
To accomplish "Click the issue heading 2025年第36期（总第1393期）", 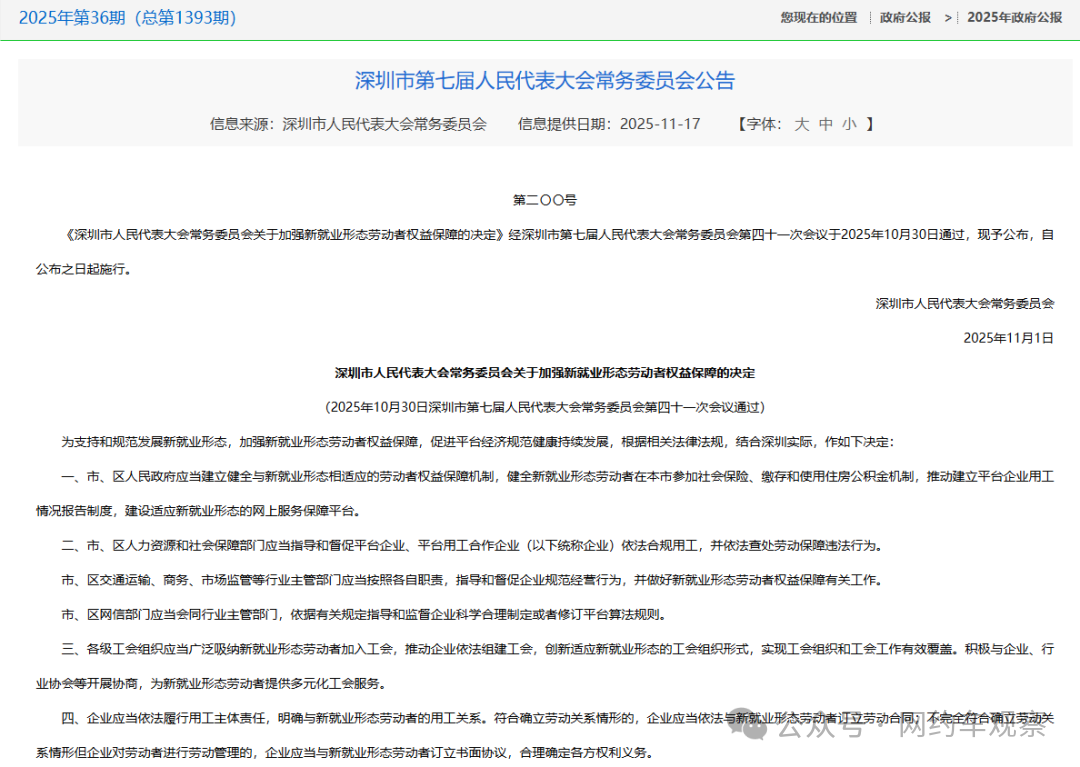I will [x=127, y=18].
